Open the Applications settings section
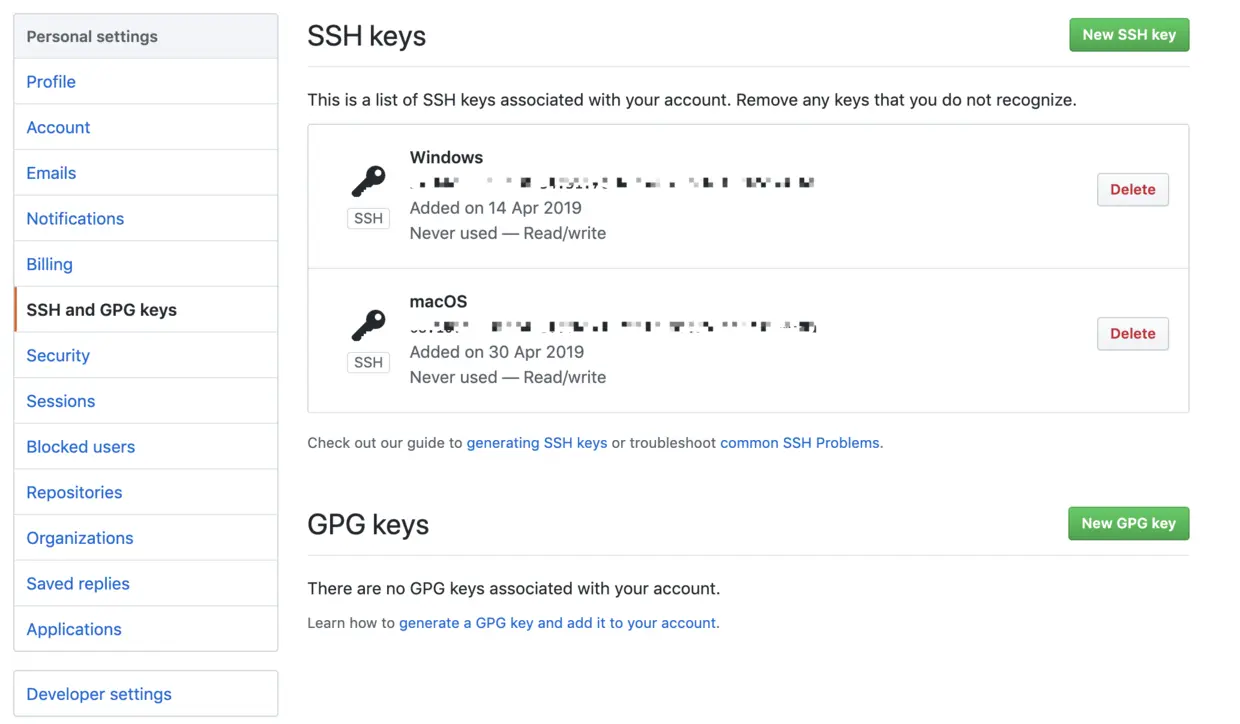 click(x=74, y=629)
